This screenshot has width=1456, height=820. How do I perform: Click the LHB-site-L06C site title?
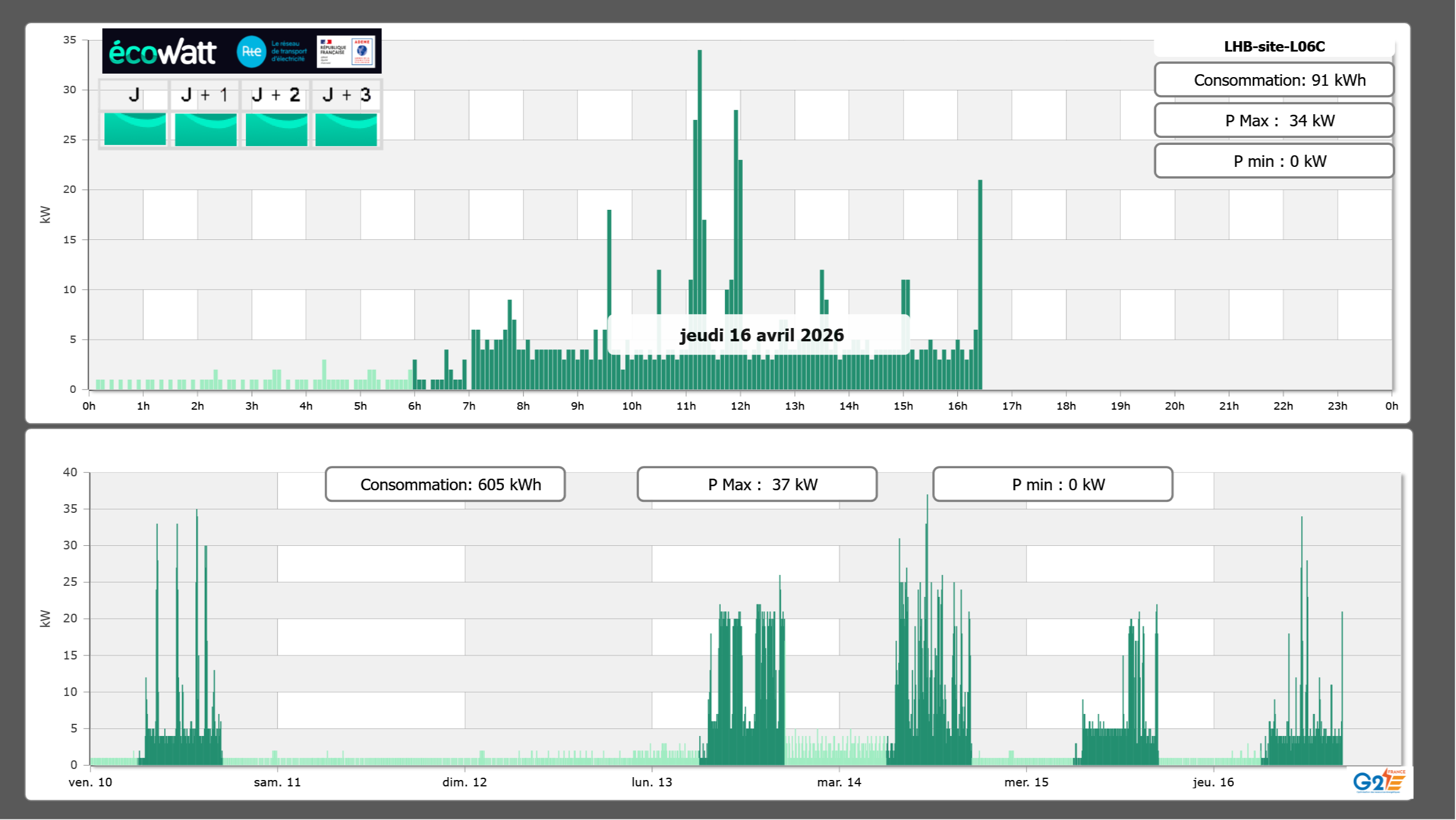1274,46
